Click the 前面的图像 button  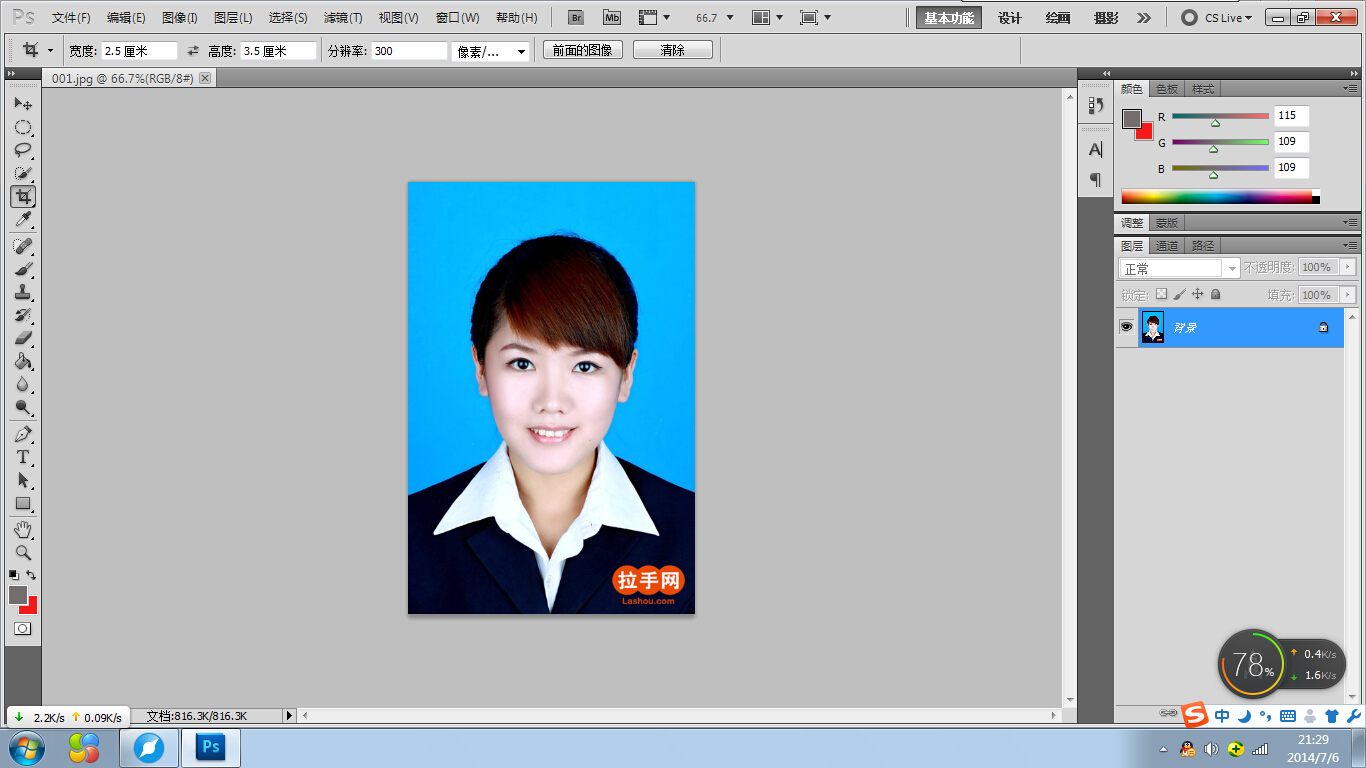(583, 50)
